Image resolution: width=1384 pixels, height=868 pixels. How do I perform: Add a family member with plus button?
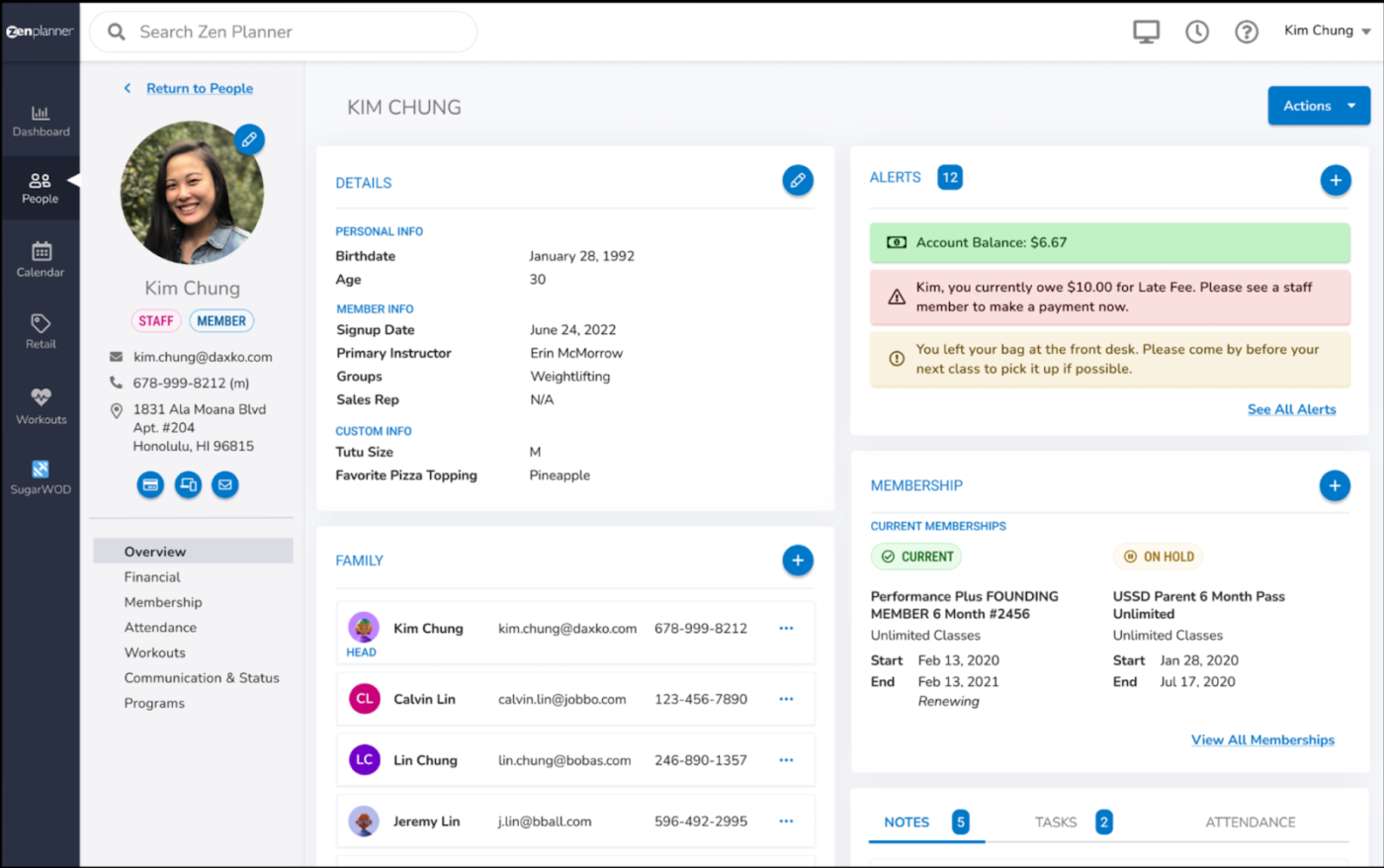[x=797, y=561]
